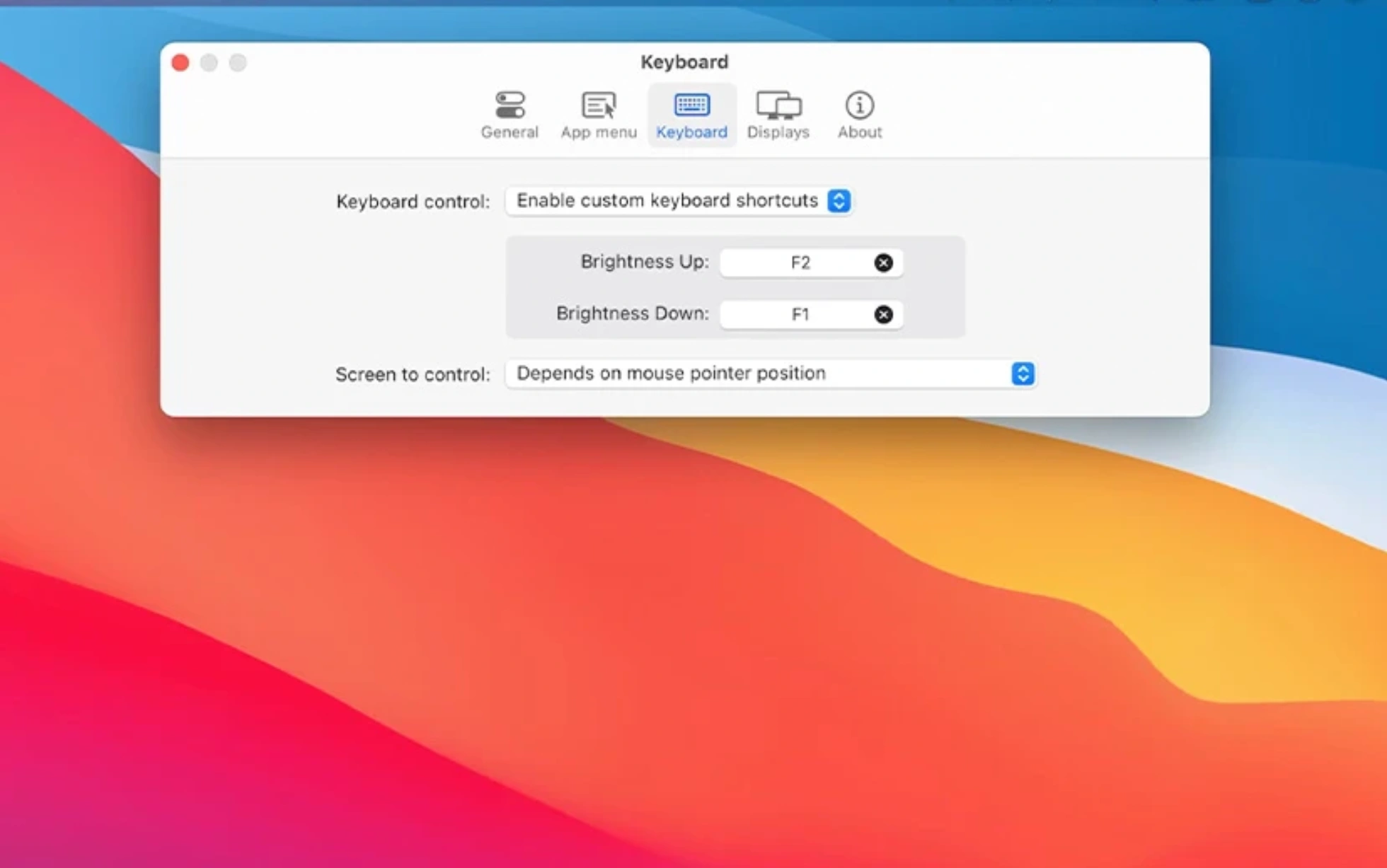Toggle the Brightness Up key assignment
This screenshot has height=868, width=1387.
tap(881, 262)
